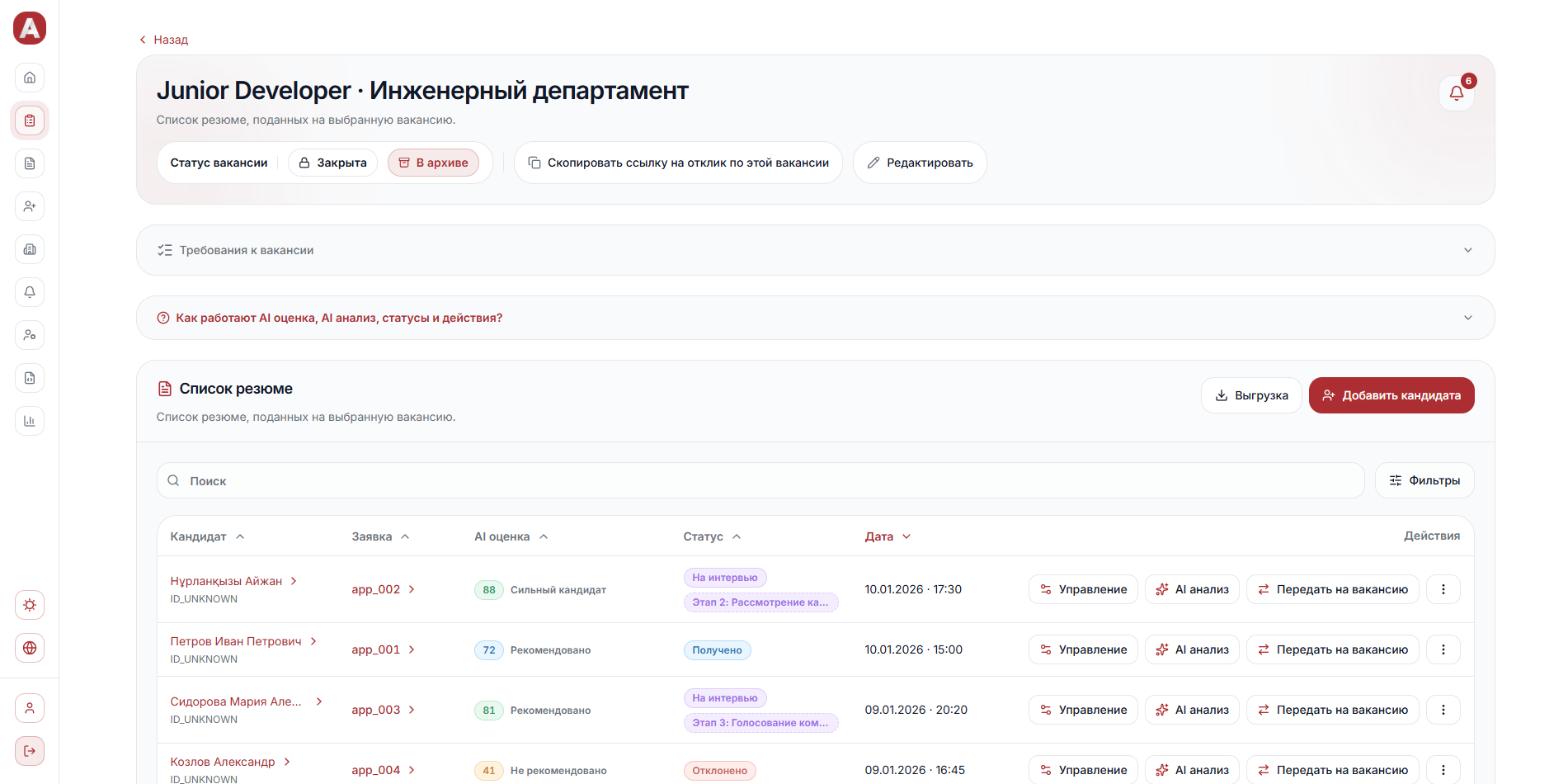Open candidate Петров Иван Петрович

click(x=243, y=641)
